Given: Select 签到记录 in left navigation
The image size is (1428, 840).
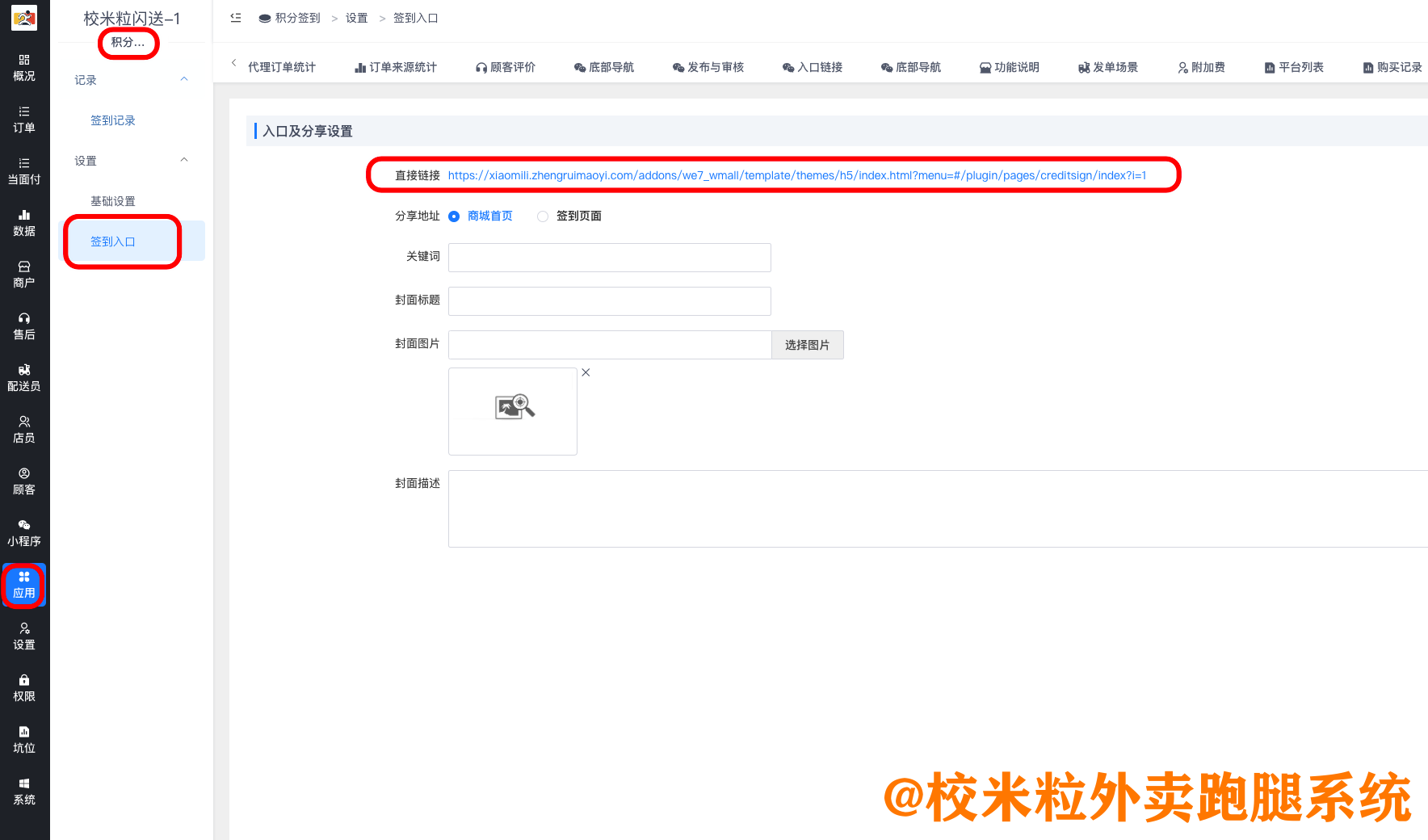Looking at the screenshot, I should point(112,120).
